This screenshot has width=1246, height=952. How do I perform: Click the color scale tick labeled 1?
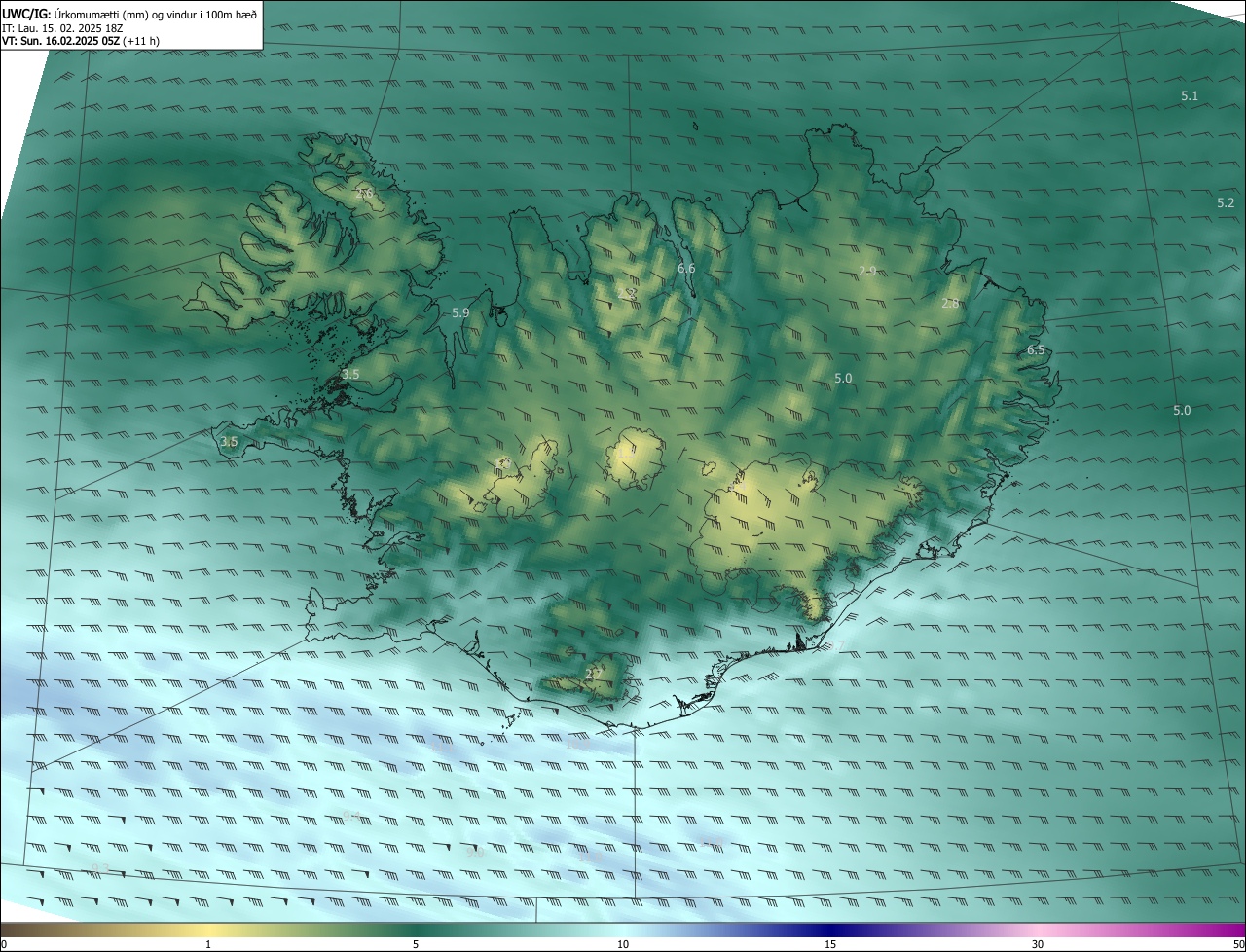point(208,944)
